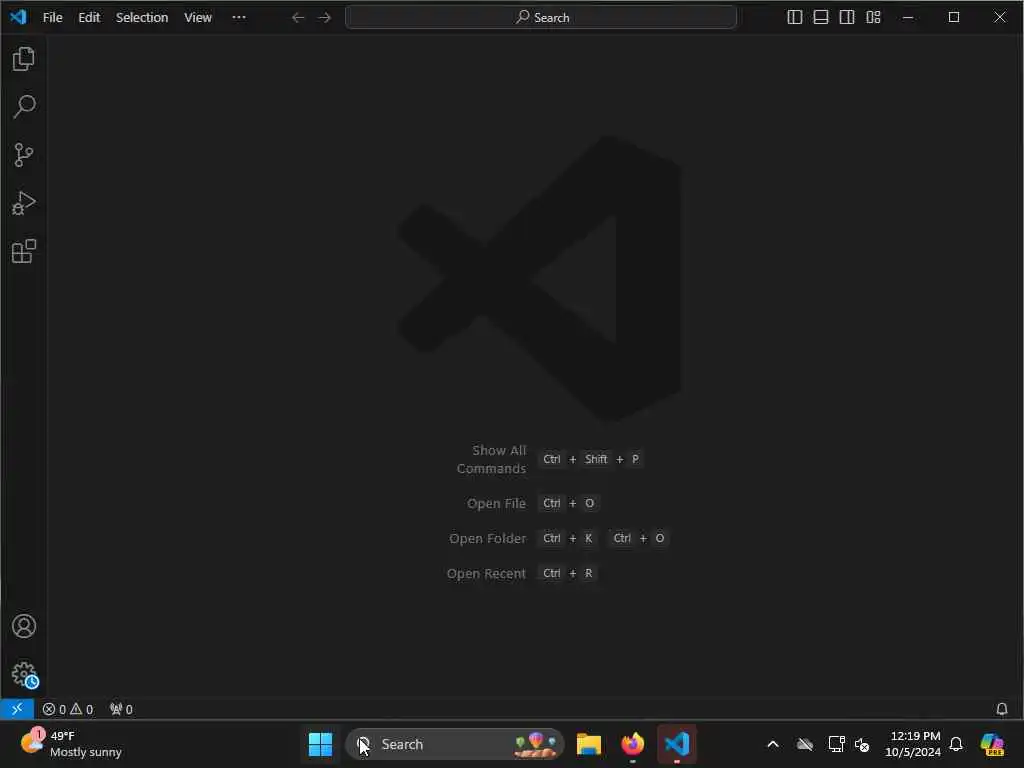This screenshot has width=1024, height=768.
Task: Toggle the bottom panel layout icon
Action: click(821, 18)
